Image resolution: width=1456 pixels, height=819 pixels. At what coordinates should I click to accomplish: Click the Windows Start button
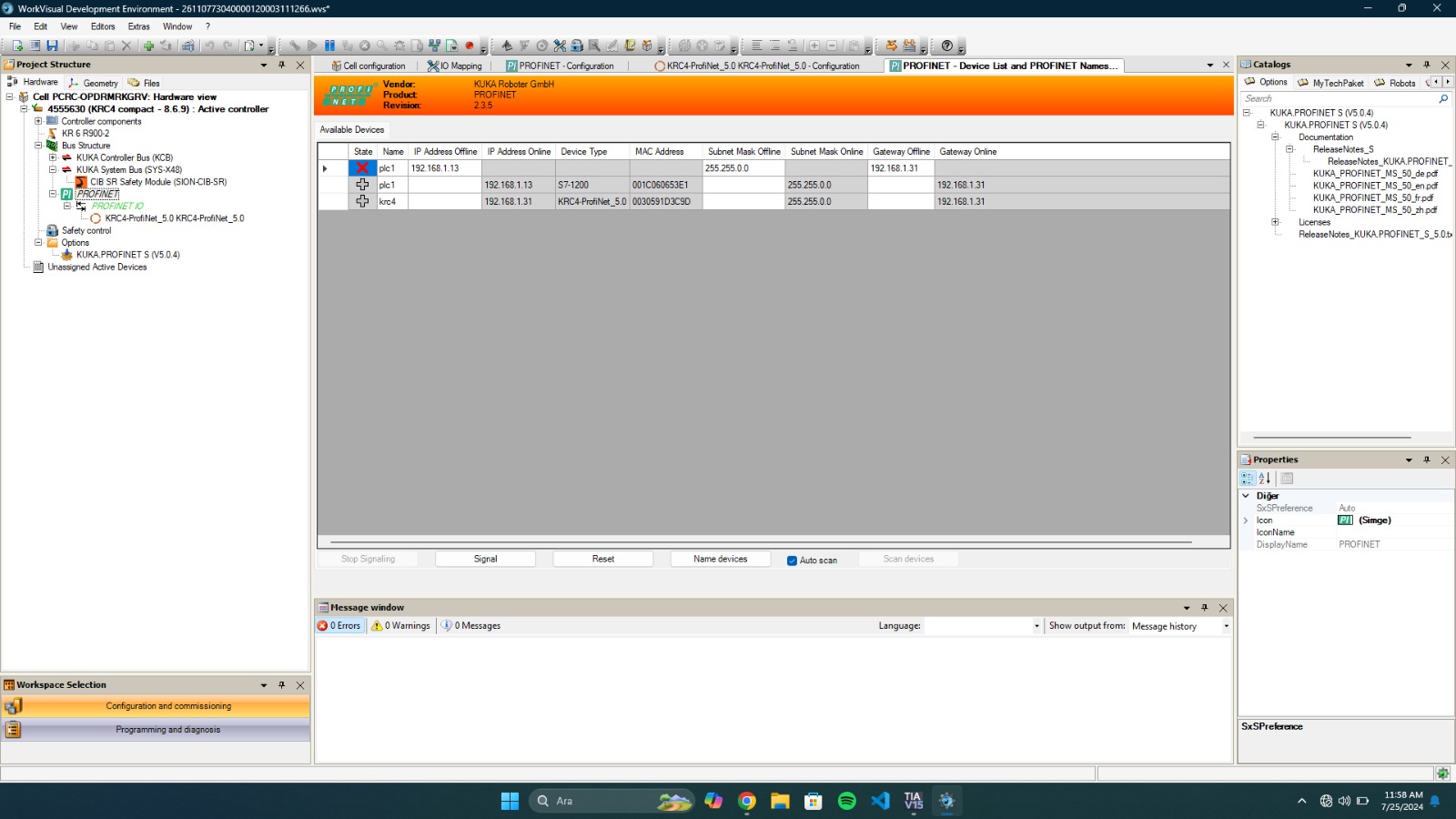pos(510,801)
